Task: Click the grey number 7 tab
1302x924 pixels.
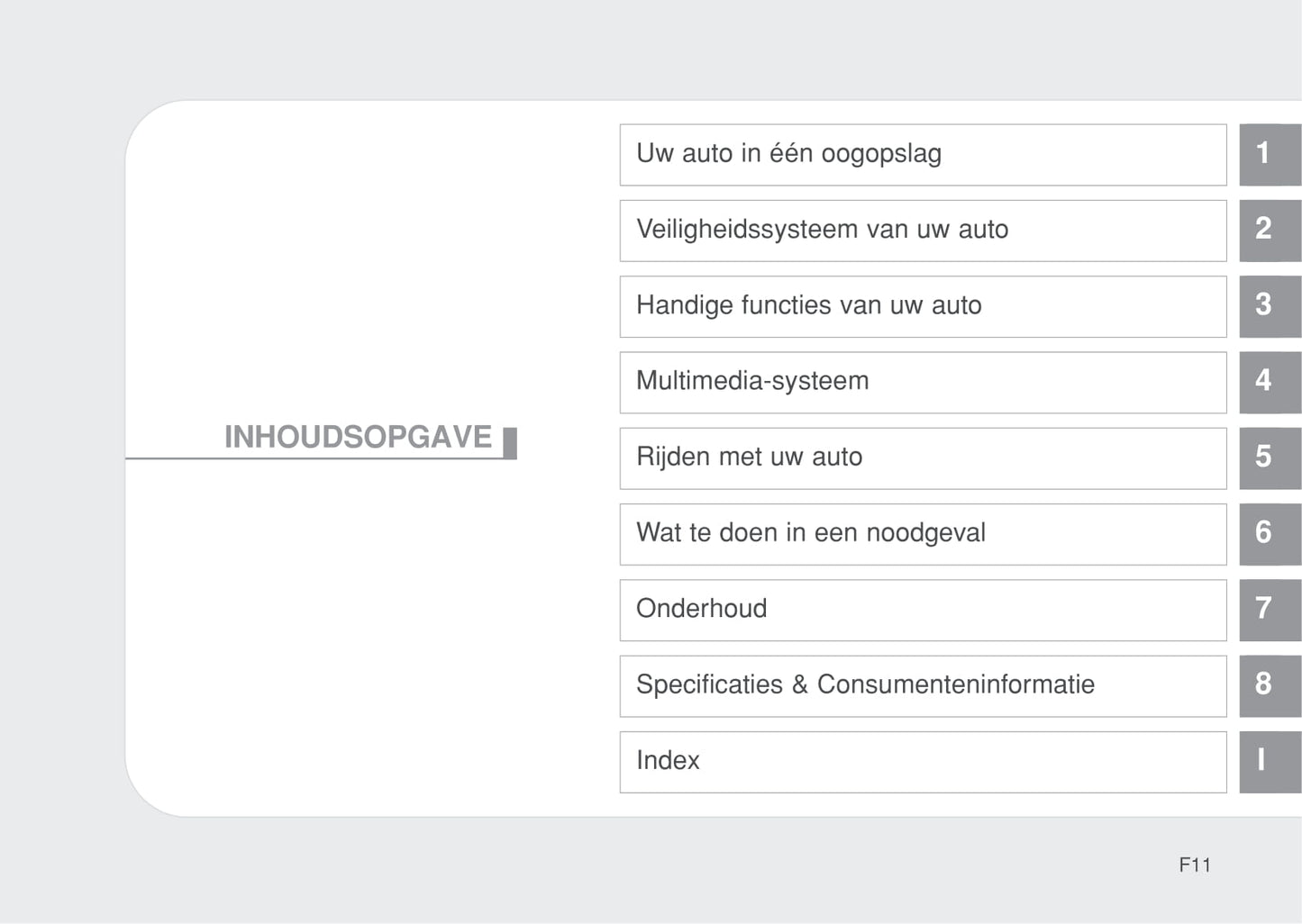Action: point(1269,610)
